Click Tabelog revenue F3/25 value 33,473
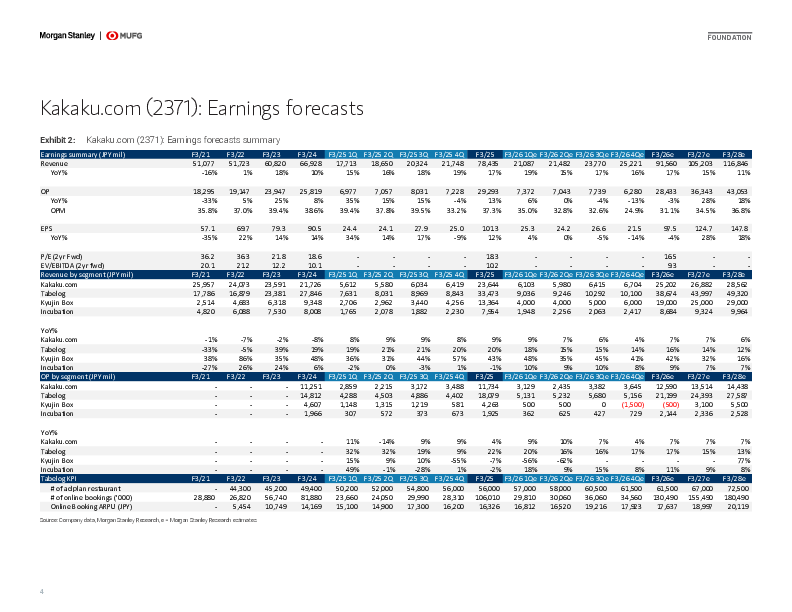Viewport: 792px width, 612px height. point(487,294)
